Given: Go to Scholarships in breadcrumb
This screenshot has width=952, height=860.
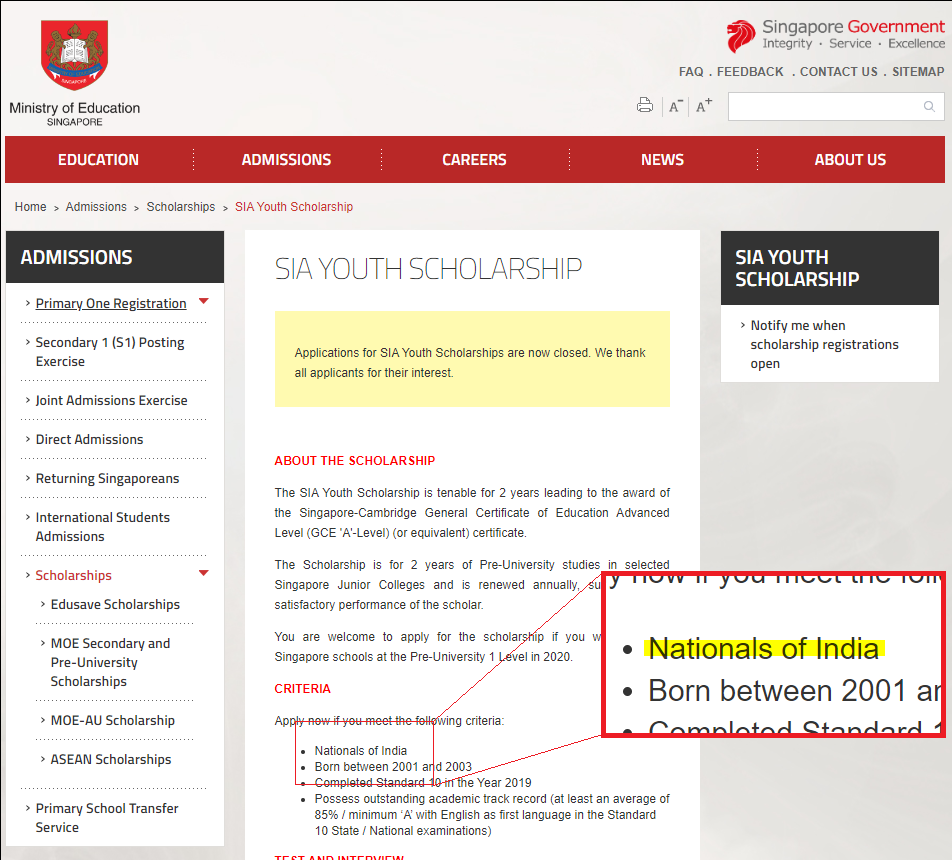Looking at the screenshot, I should pos(180,206).
